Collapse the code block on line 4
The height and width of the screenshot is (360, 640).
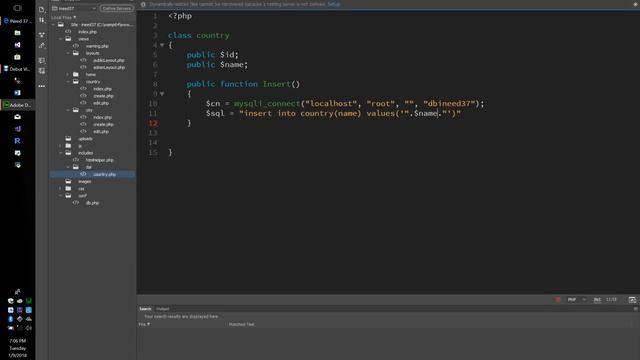pos(162,45)
